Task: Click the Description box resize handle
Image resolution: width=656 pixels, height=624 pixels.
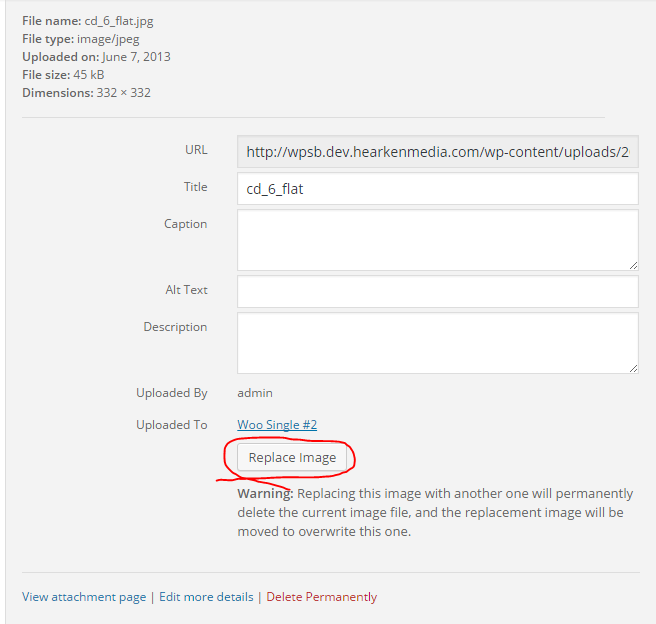Action: [633, 368]
